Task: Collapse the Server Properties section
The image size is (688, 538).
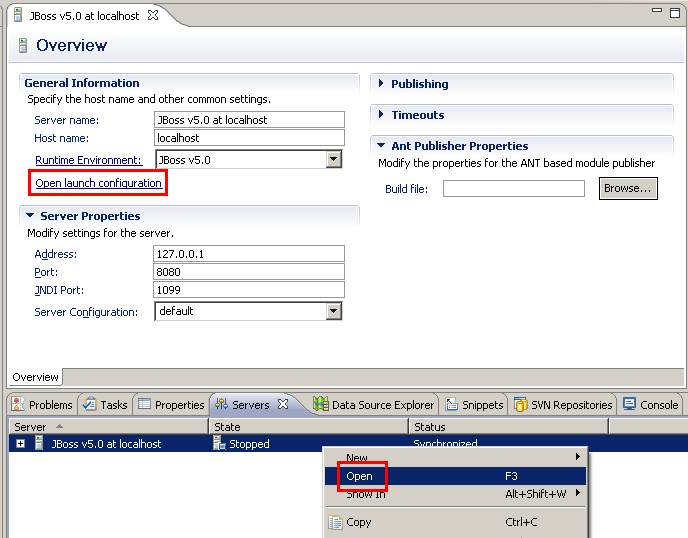Action: [31, 216]
